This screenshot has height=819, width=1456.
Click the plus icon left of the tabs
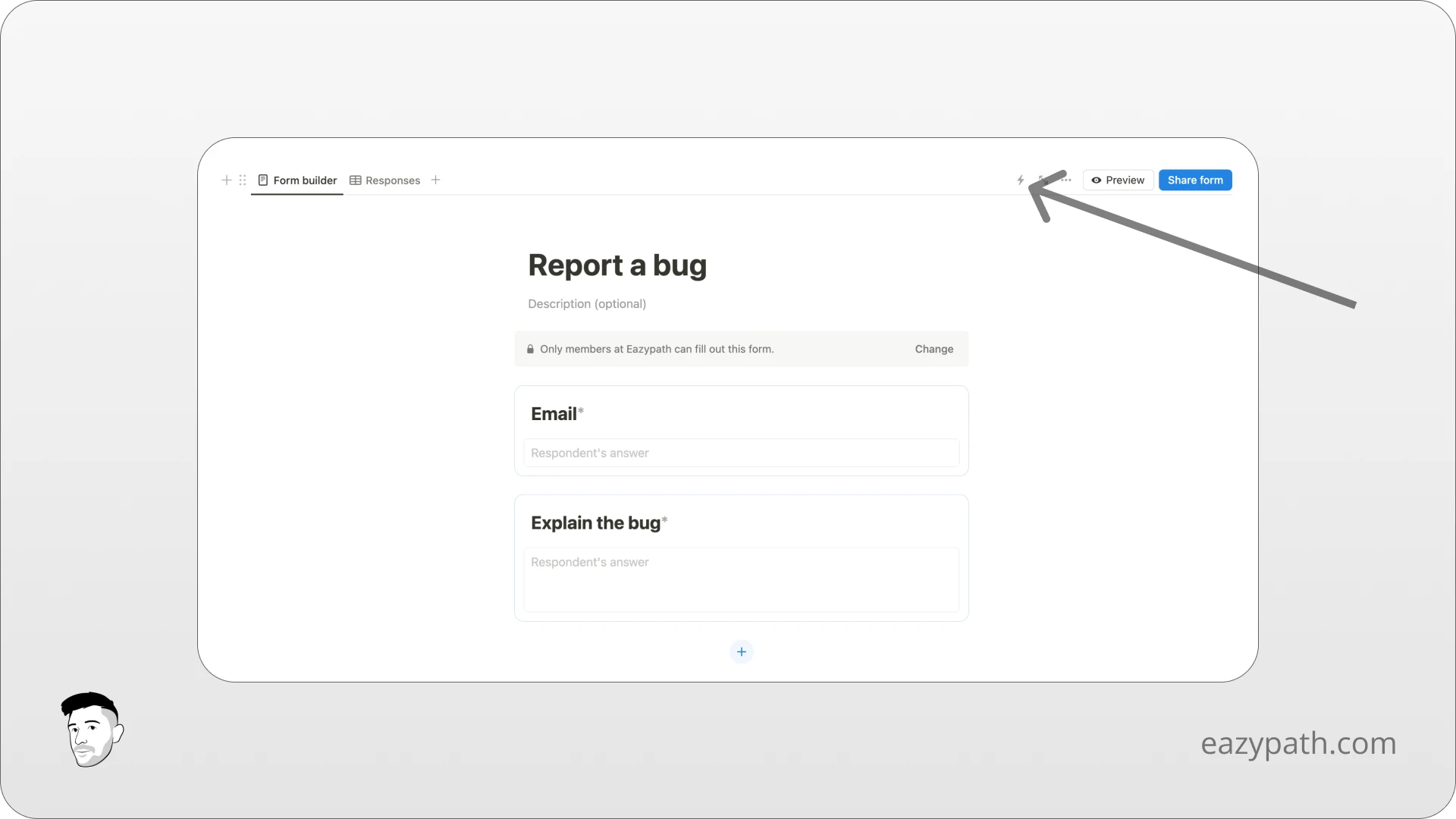pyautogui.click(x=226, y=180)
